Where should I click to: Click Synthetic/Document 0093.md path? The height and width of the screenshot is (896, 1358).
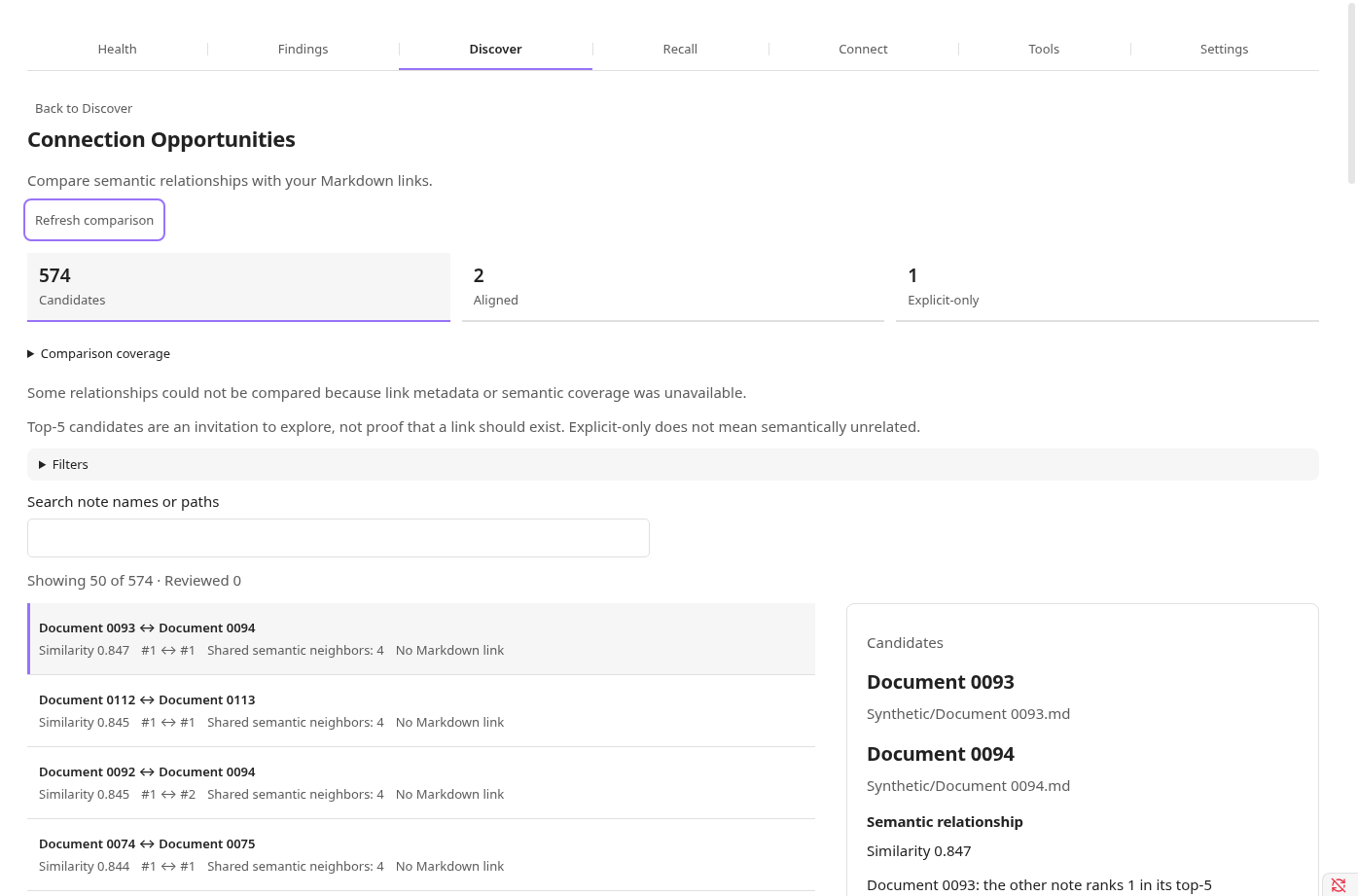968,714
